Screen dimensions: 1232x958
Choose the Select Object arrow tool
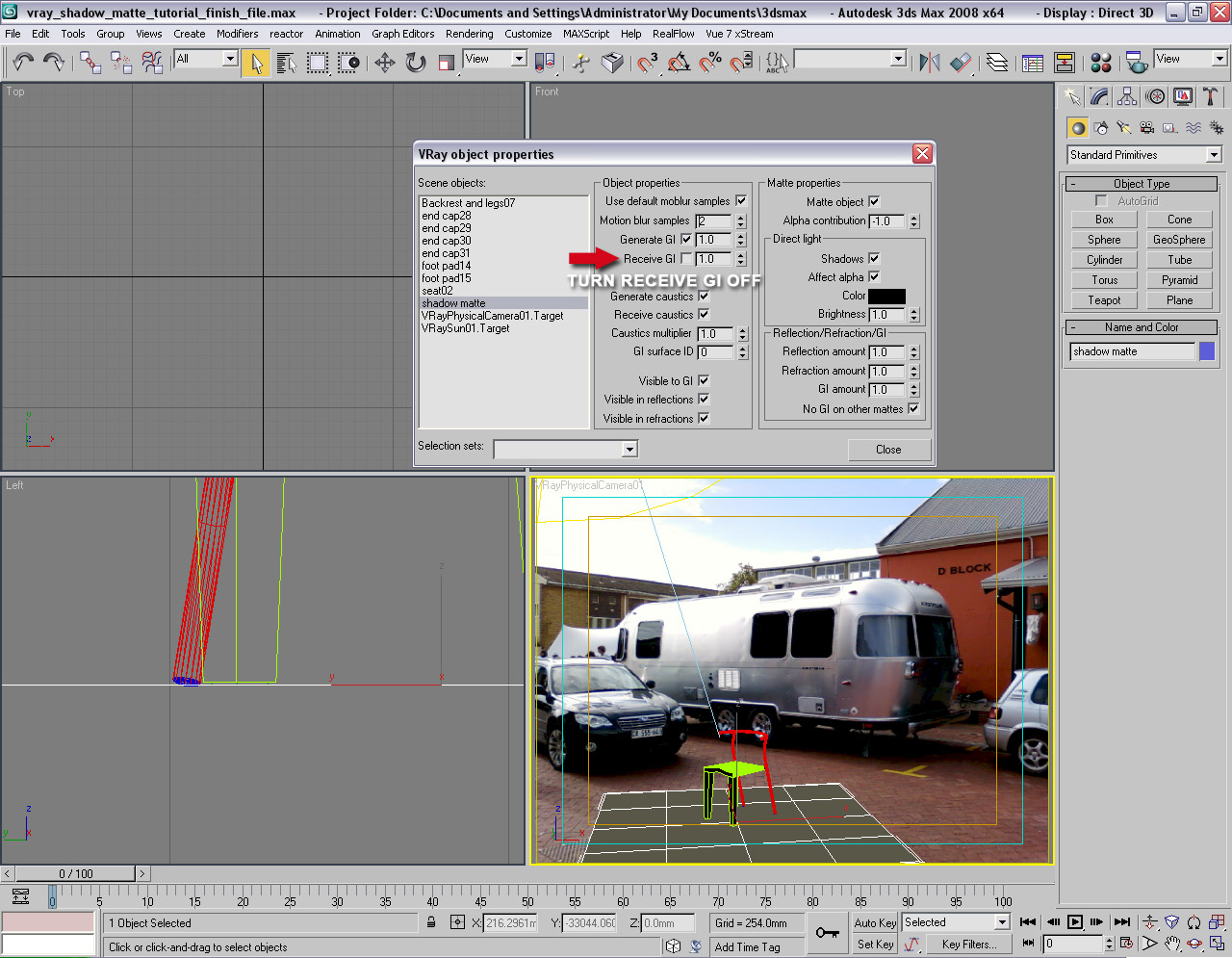click(x=256, y=64)
